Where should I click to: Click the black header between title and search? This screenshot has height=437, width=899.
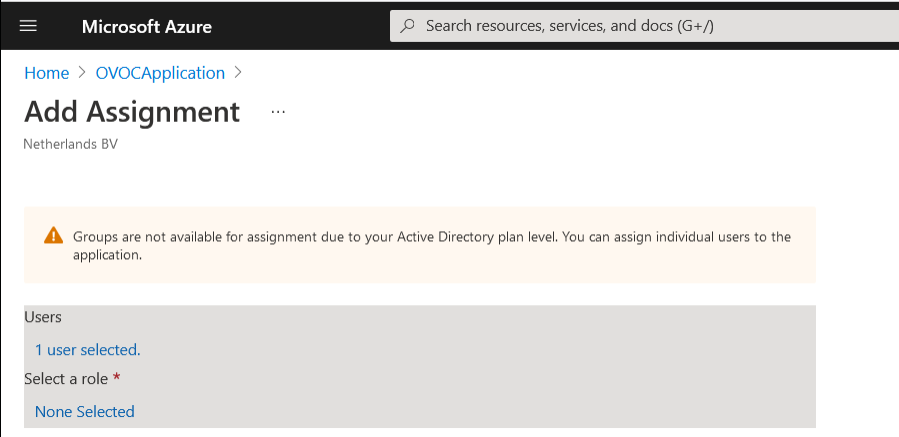tap(300, 26)
